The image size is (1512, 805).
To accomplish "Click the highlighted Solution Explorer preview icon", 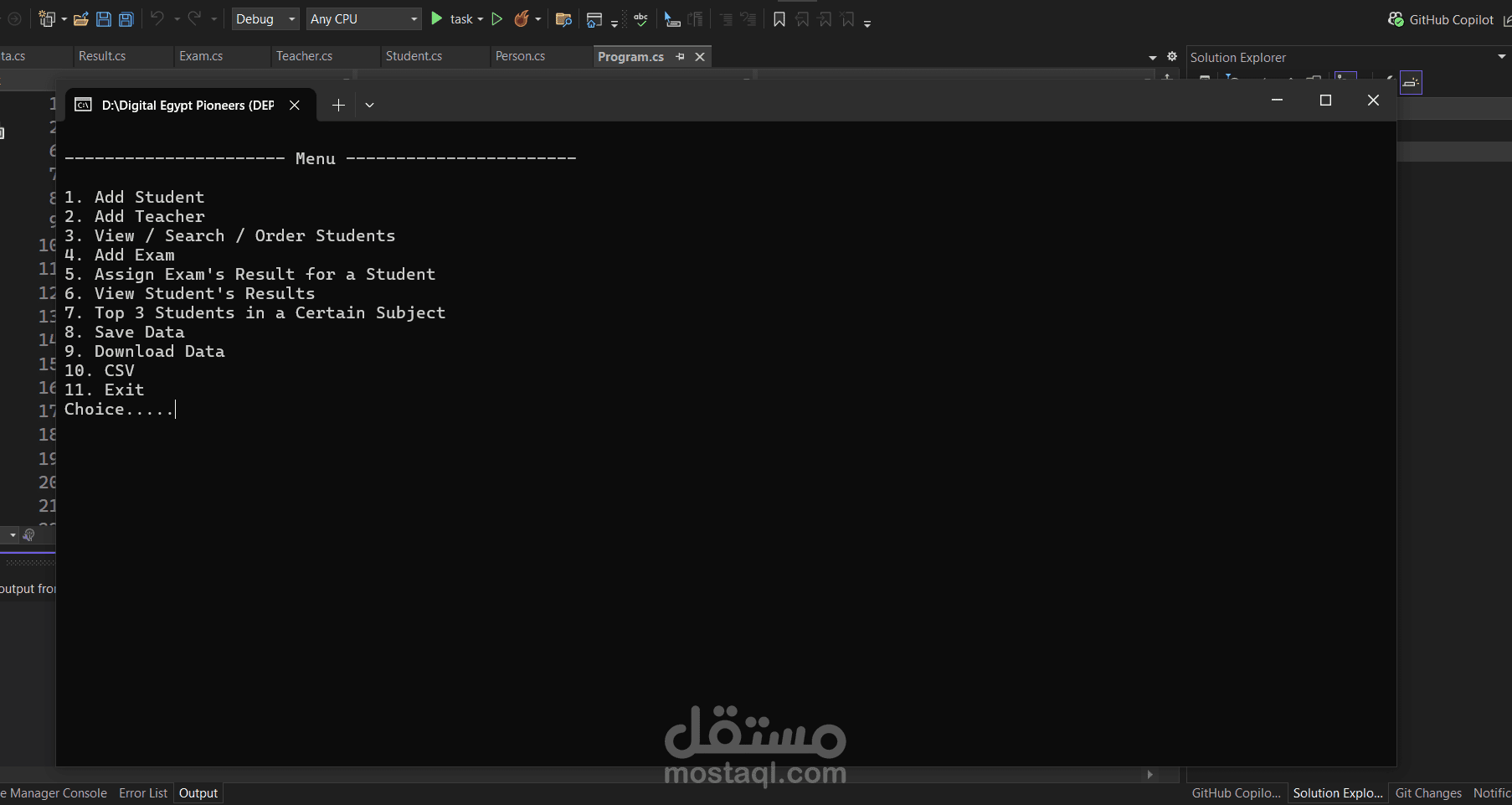I will pos(1411,82).
